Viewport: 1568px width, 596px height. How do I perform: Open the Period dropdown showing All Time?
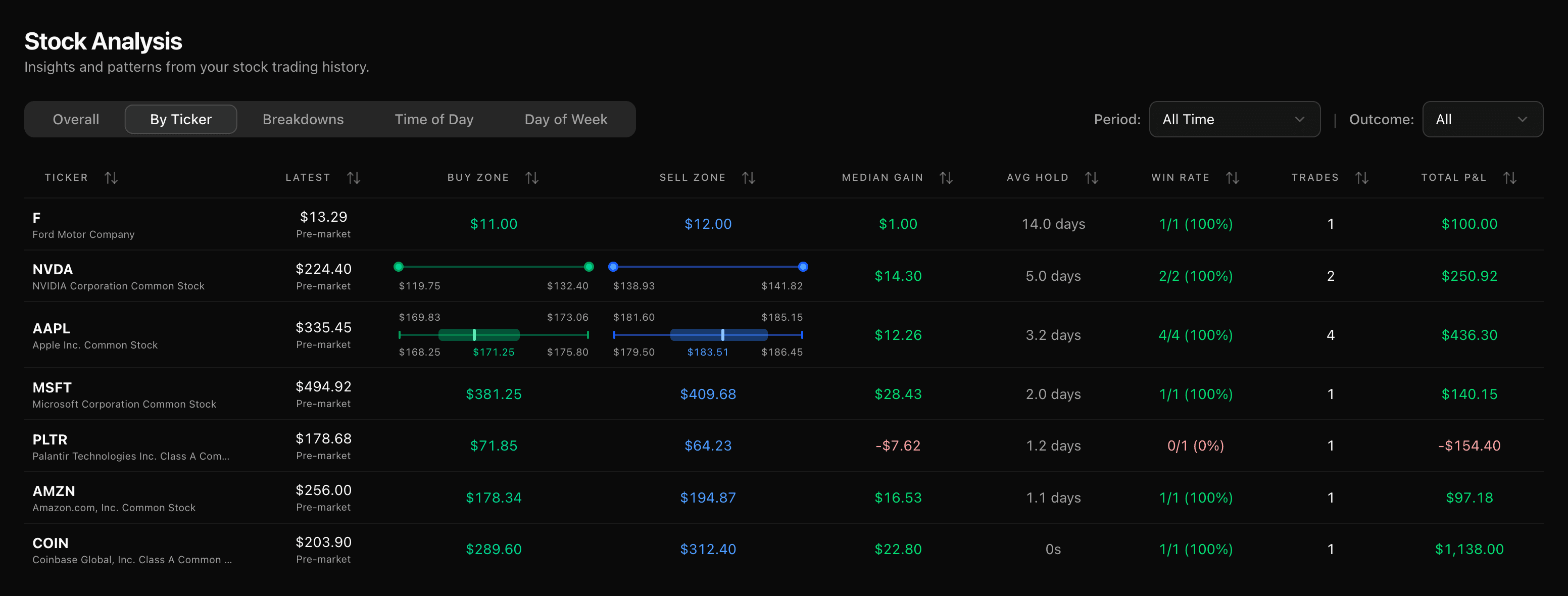pyautogui.click(x=1235, y=119)
